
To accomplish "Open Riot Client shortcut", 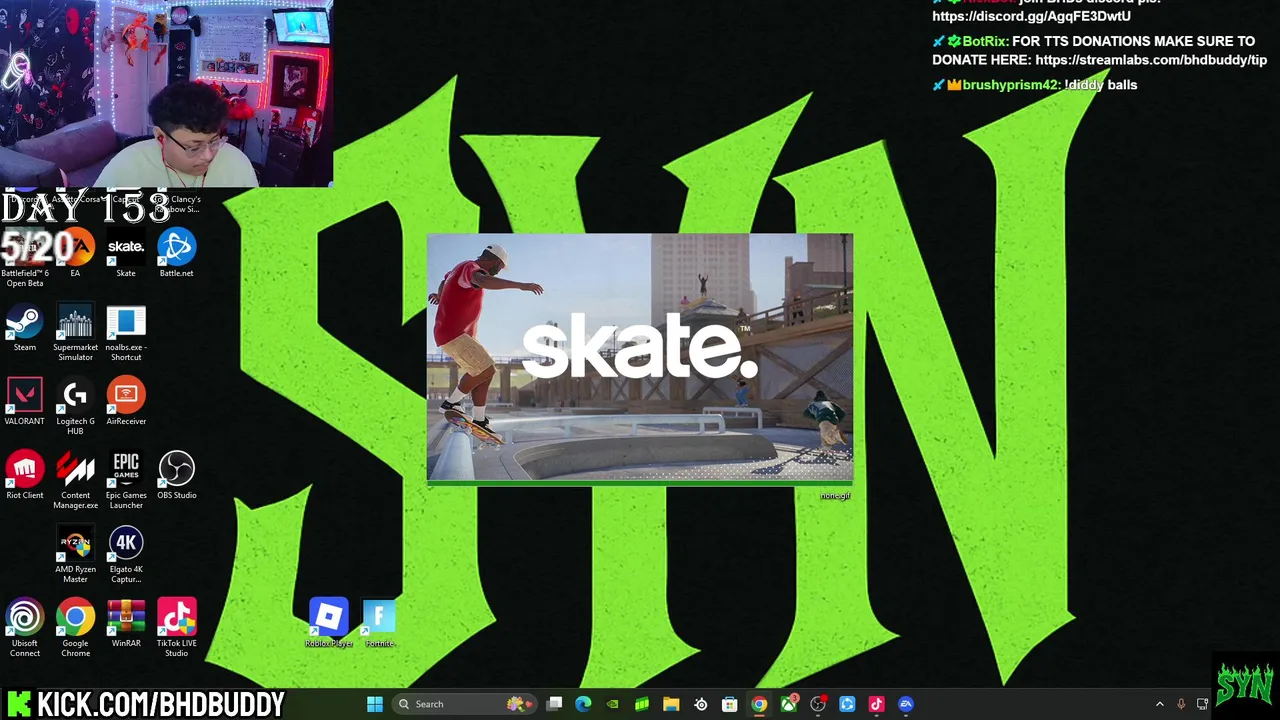I will point(25,476).
